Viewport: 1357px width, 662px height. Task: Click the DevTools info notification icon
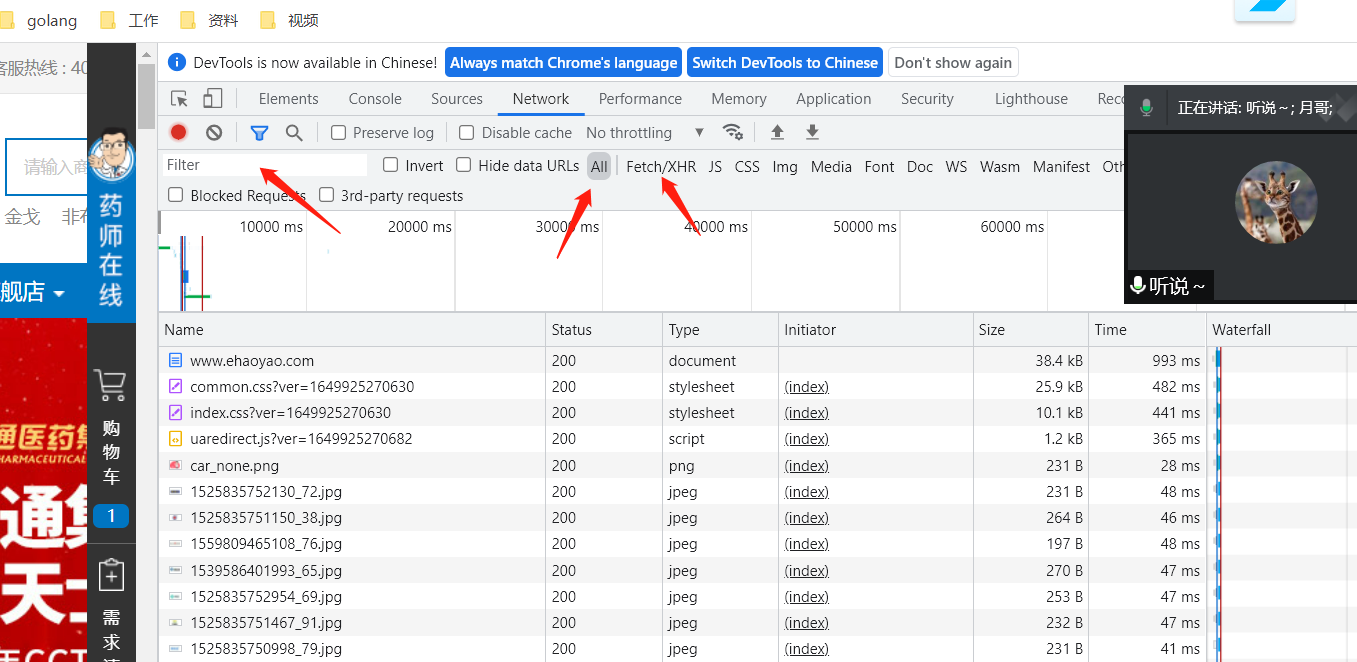[x=177, y=62]
